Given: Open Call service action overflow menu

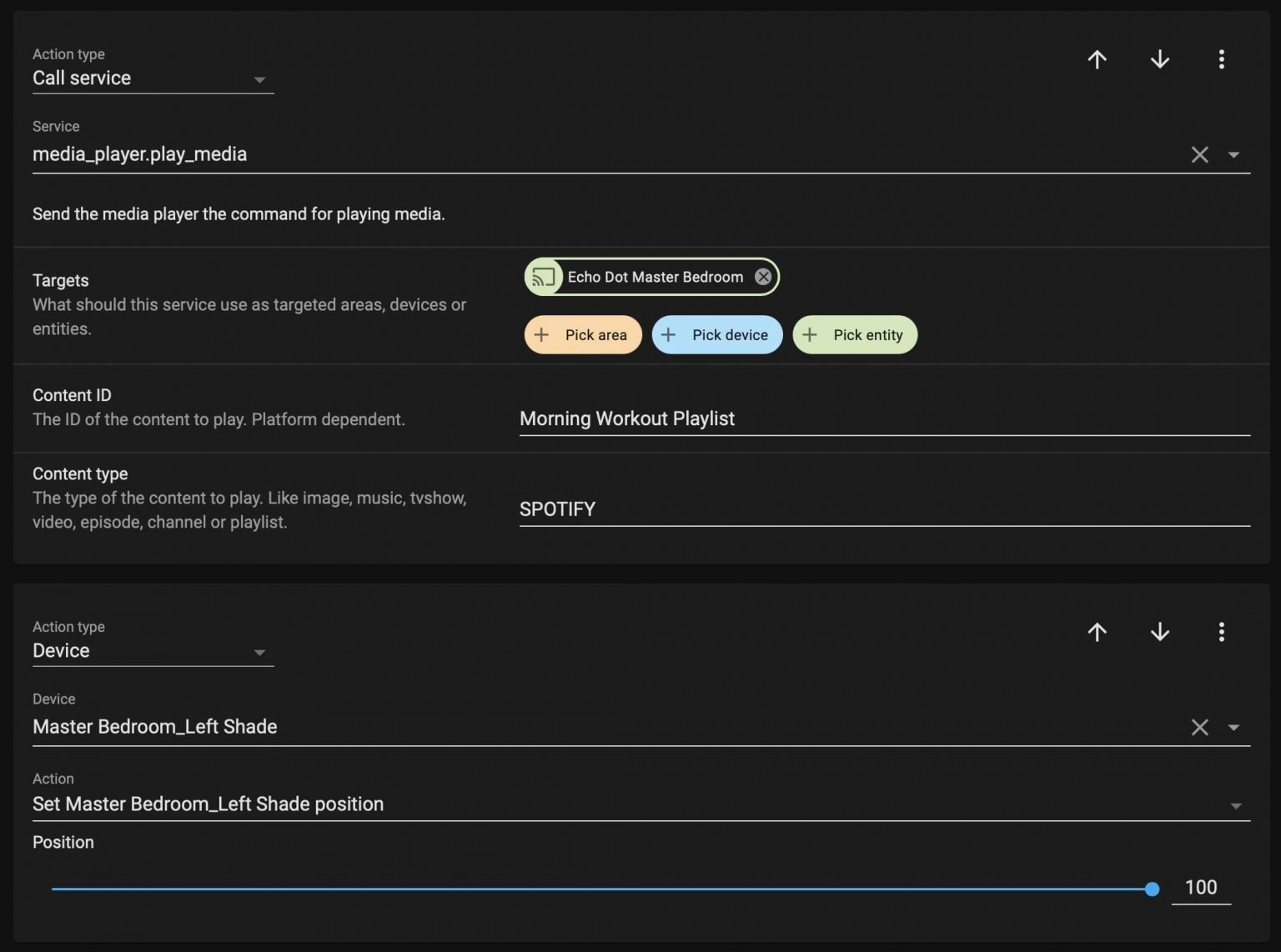Looking at the screenshot, I should coord(1221,59).
